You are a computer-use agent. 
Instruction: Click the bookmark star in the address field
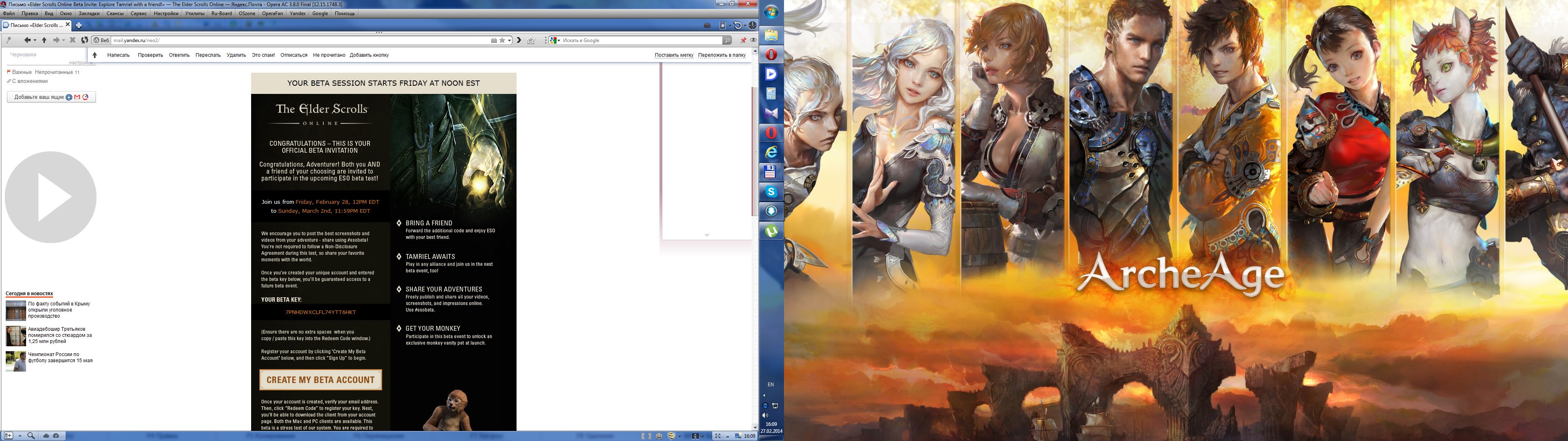tap(502, 40)
